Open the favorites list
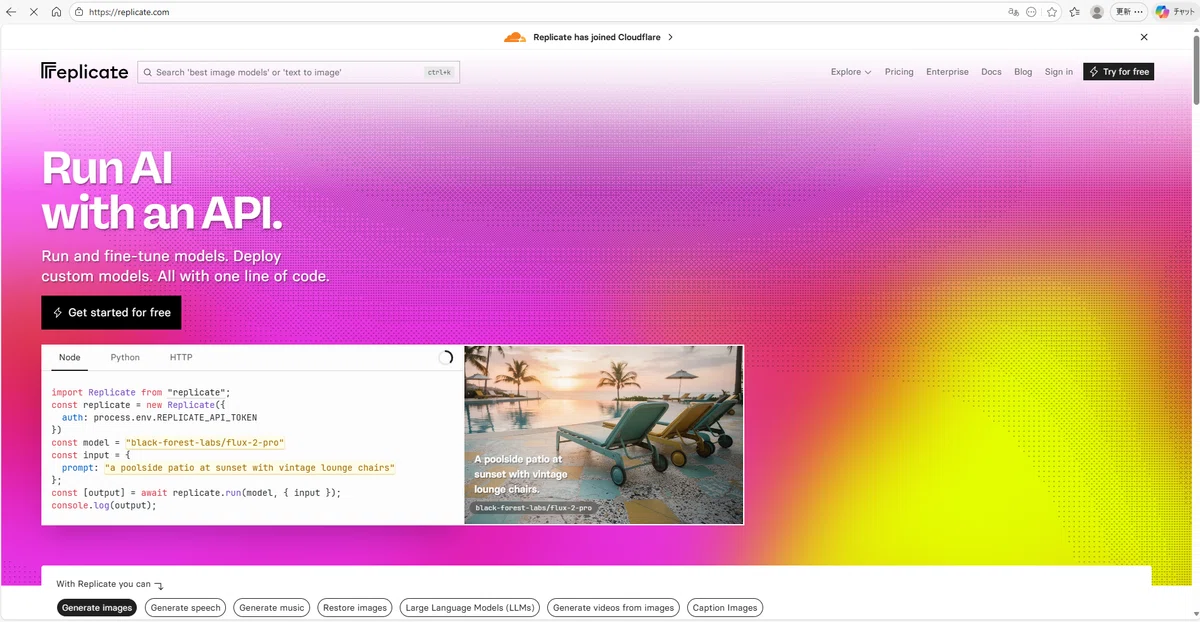The image size is (1200, 622). click(1074, 12)
